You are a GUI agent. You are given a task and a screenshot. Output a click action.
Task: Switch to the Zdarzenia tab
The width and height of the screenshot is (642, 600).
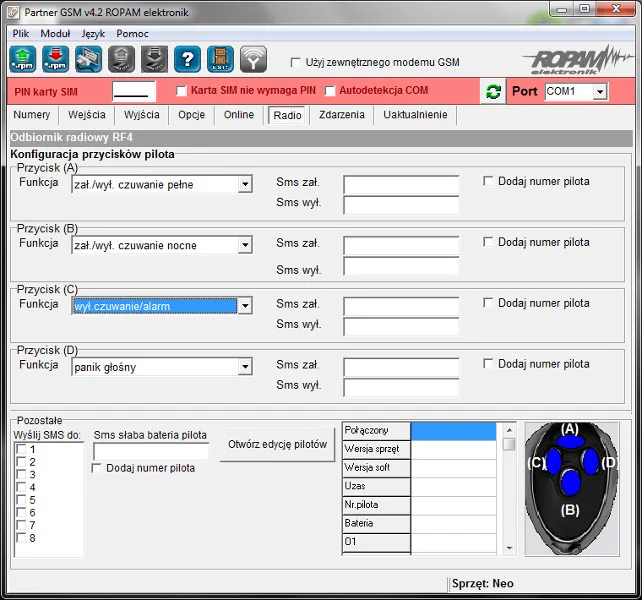tap(341, 115)
